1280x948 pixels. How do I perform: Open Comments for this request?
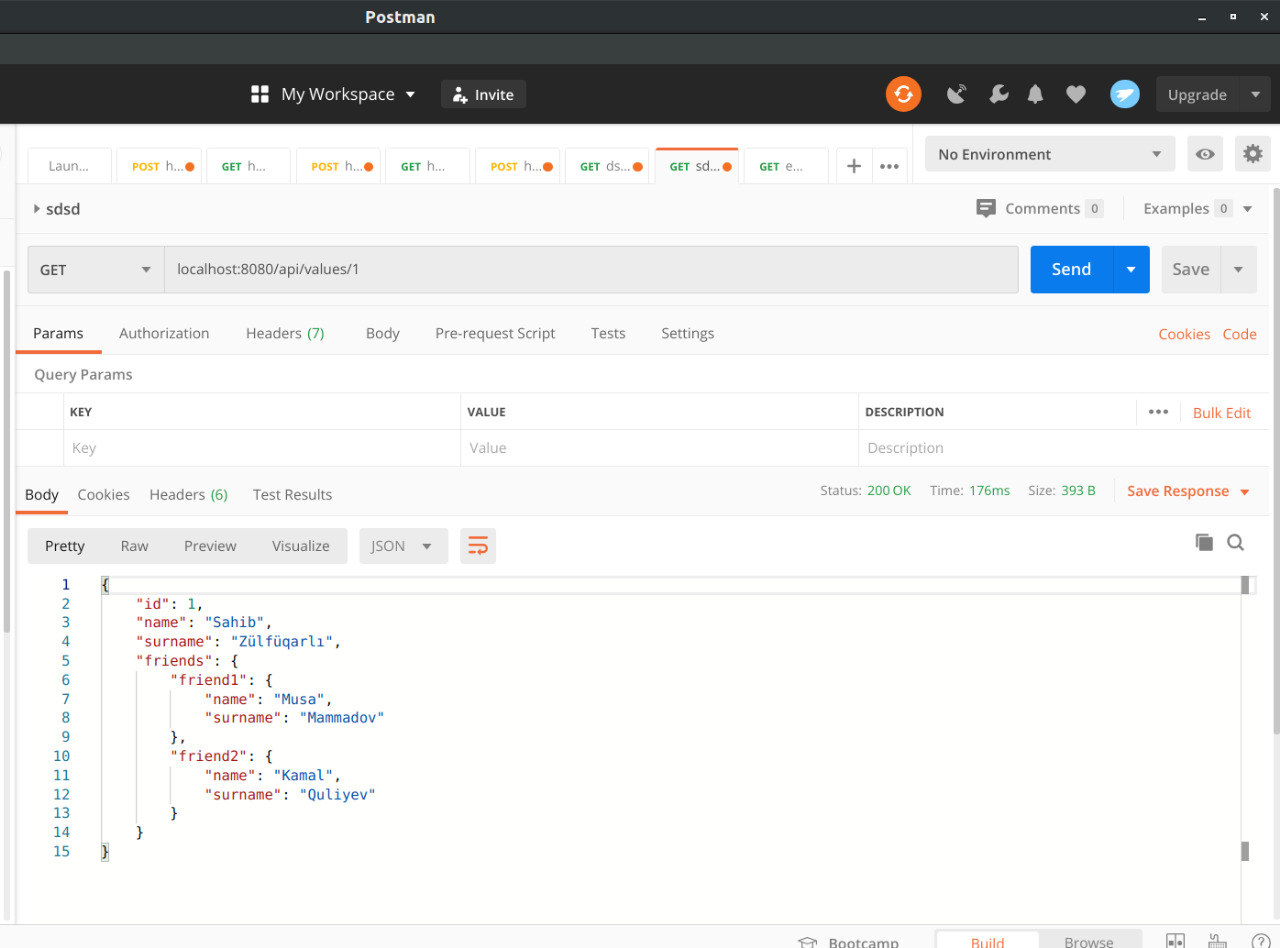click(x=1040, y=208)
